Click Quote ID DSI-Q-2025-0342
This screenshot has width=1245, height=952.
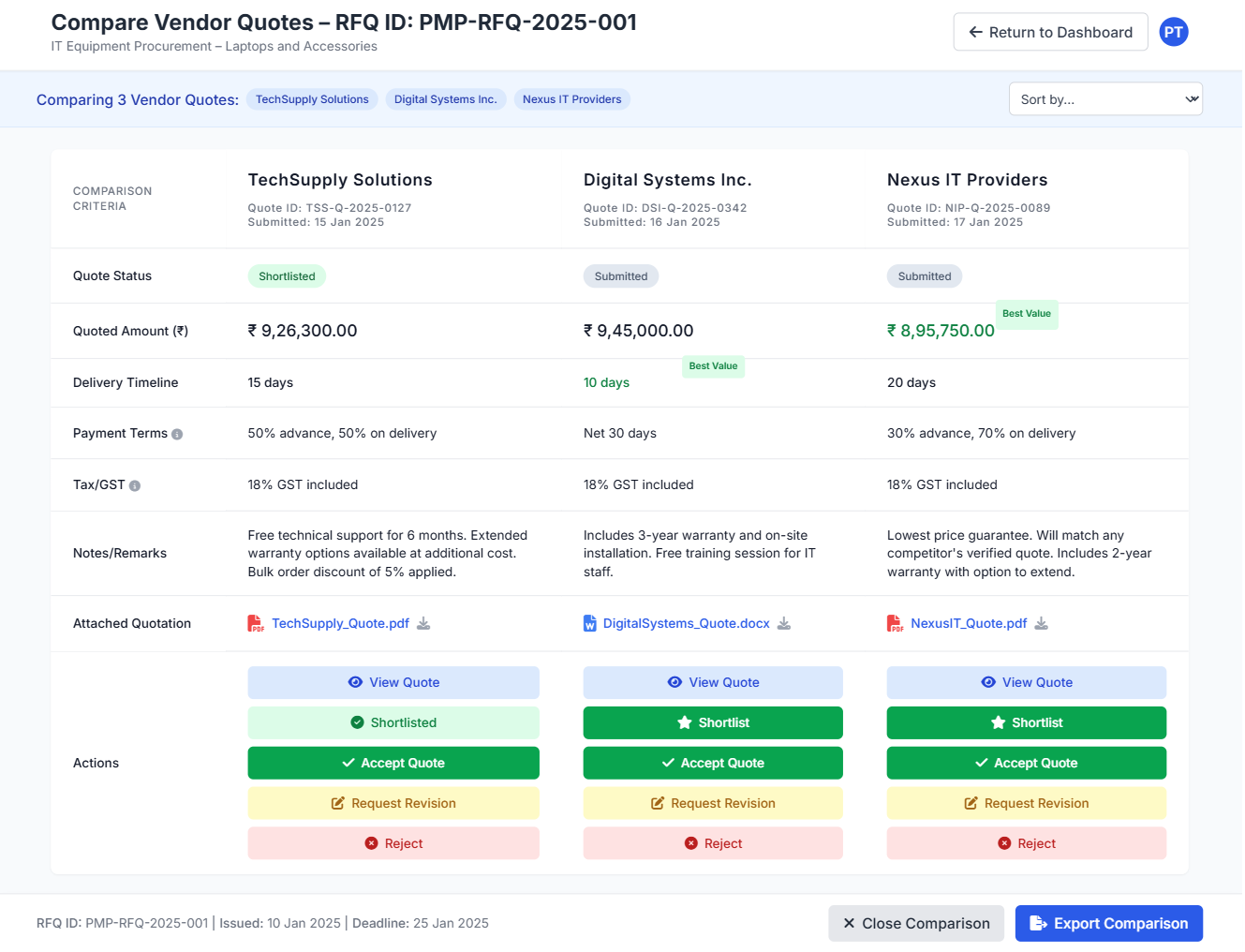click(x=665, y=208)
